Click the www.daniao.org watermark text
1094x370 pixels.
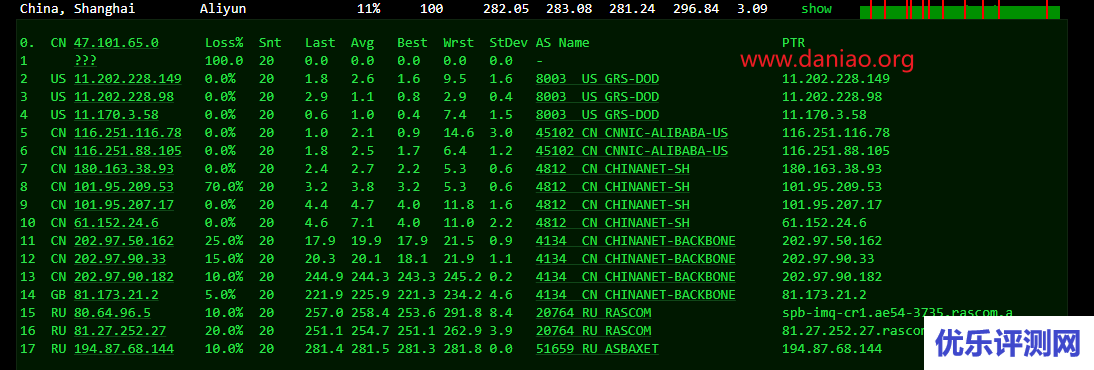point(827,60)
